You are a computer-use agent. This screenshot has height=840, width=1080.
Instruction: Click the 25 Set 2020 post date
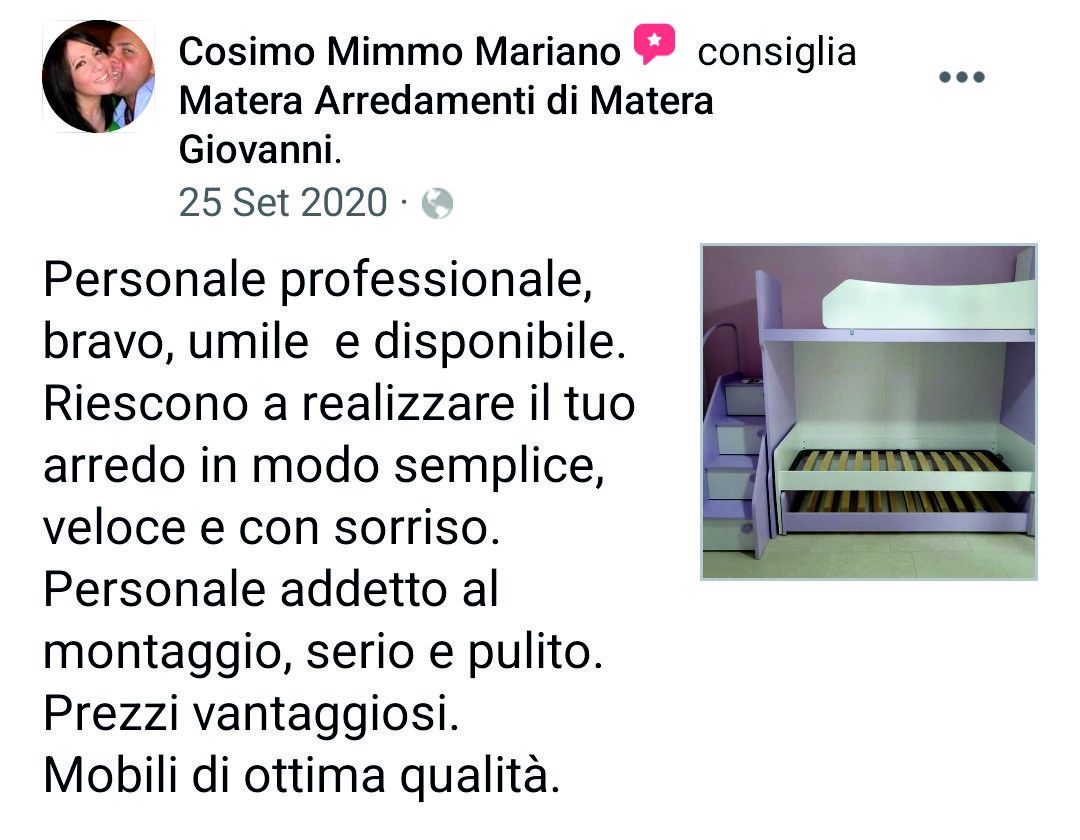(x=283, y=202)
